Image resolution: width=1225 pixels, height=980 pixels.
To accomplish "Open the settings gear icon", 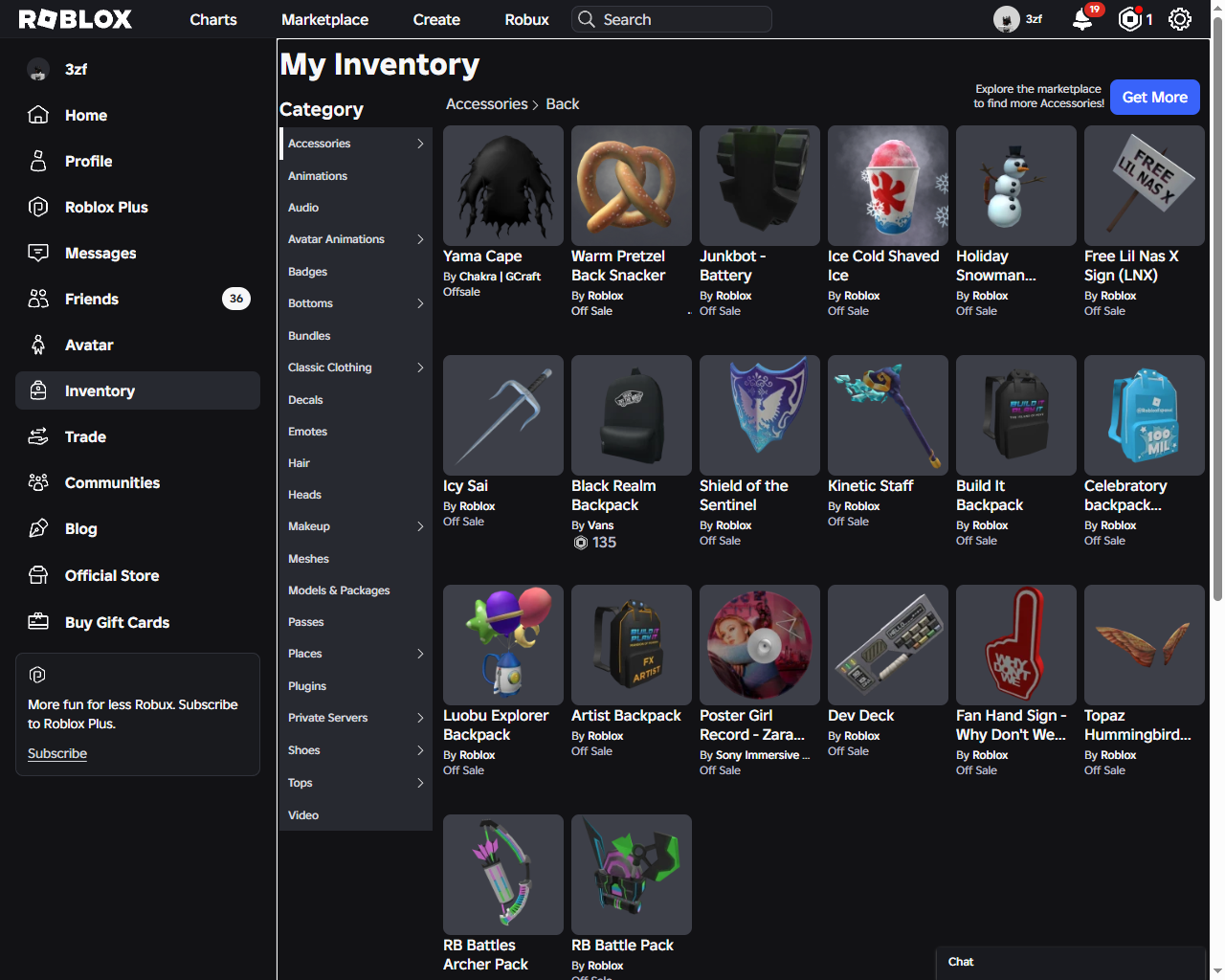I will click(1180, 19).
